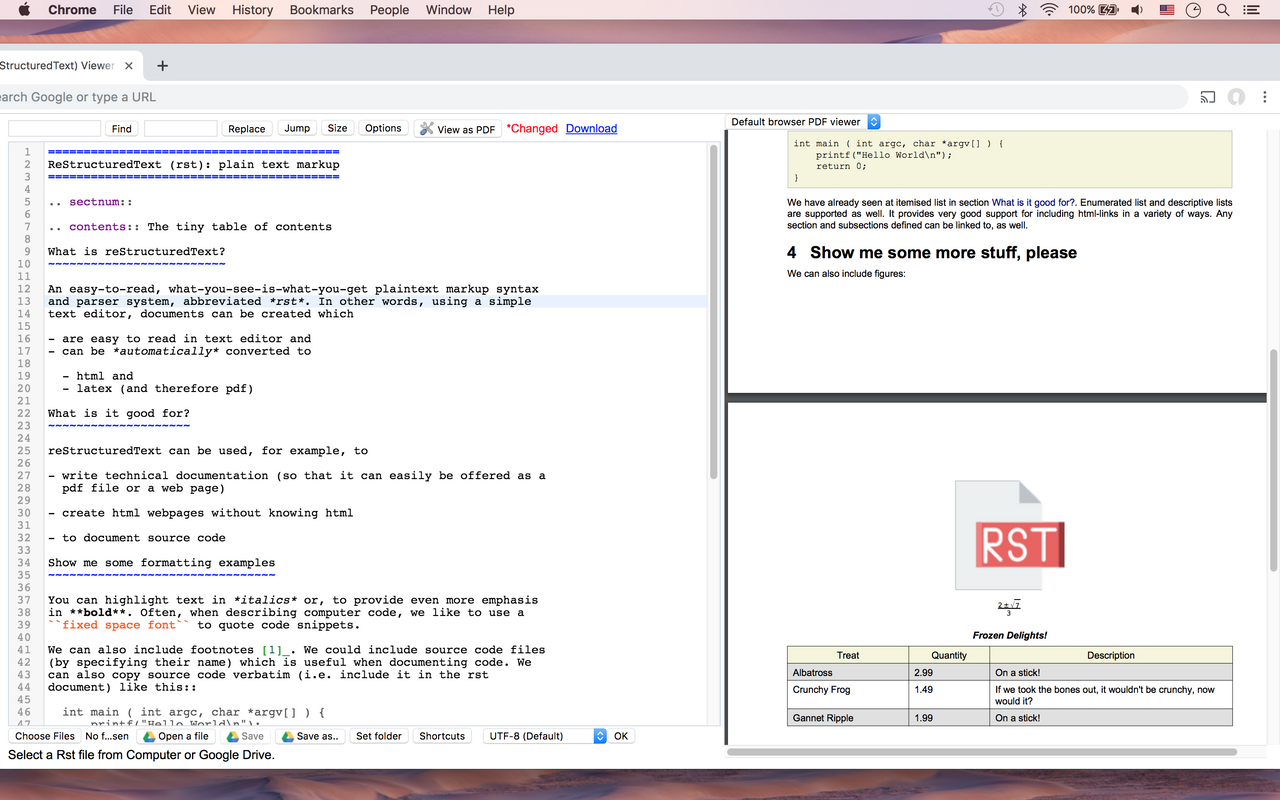Image resolution: width=1280 pixels, height=800 pixels.
Task: Open the Chrome application menu
Action: tap(72, 10)
